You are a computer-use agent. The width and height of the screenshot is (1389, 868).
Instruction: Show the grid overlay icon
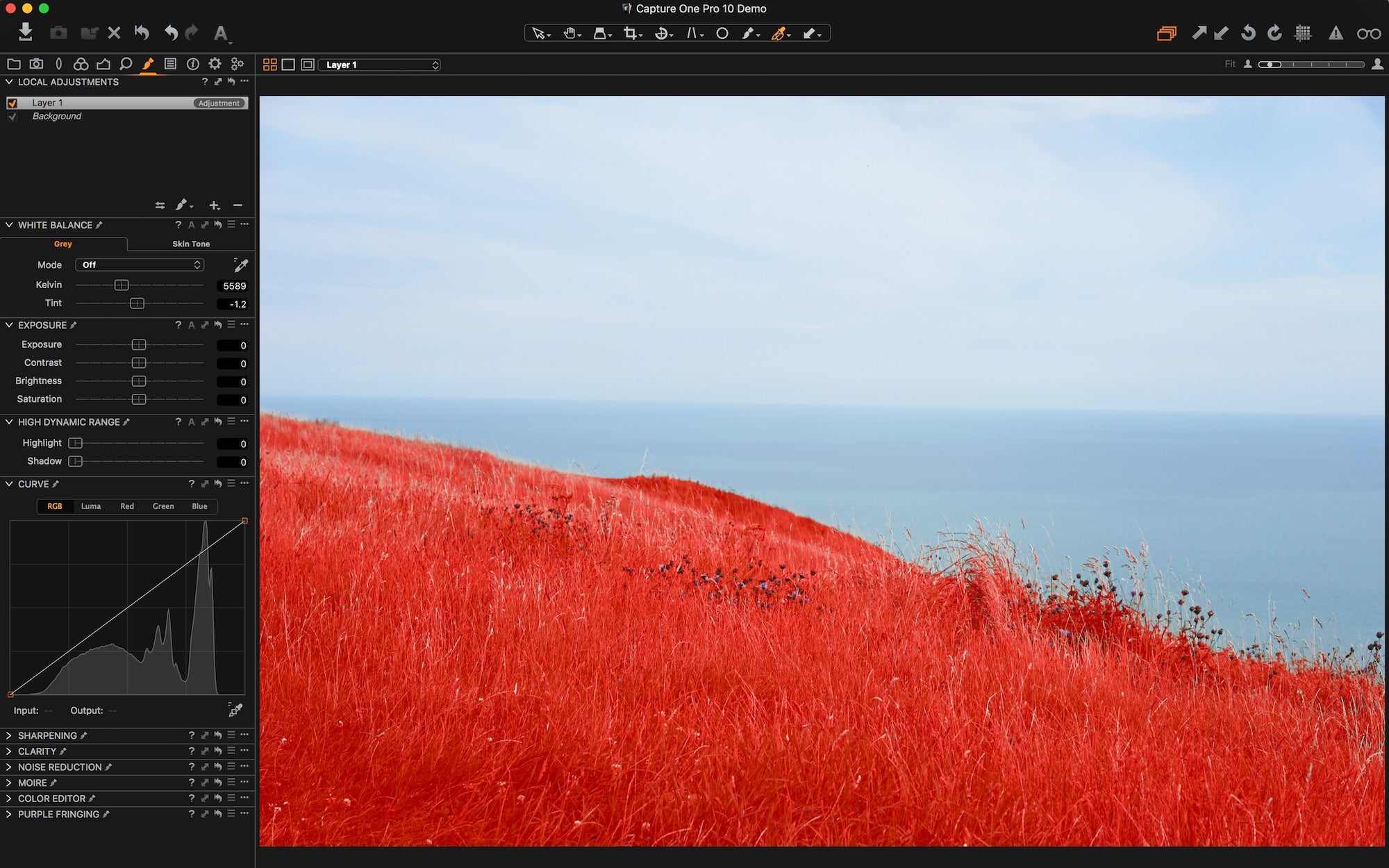pos(1303,33)
